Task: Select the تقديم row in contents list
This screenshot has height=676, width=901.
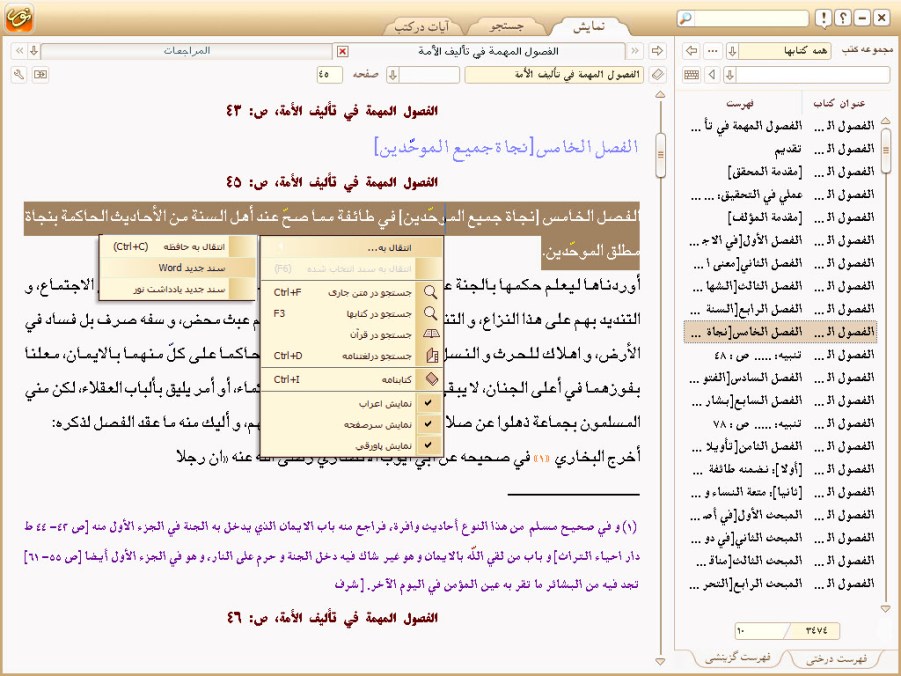Action: point(781,149)
